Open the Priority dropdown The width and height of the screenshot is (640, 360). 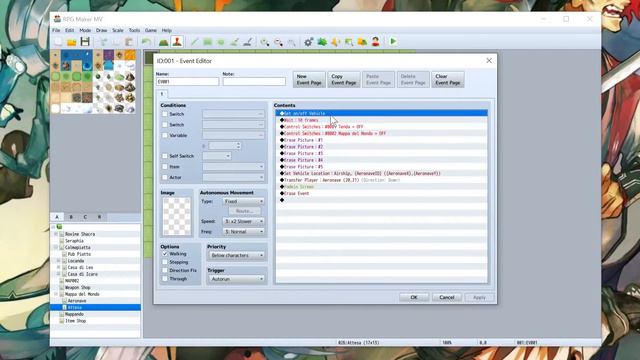(x=237, y=255)
